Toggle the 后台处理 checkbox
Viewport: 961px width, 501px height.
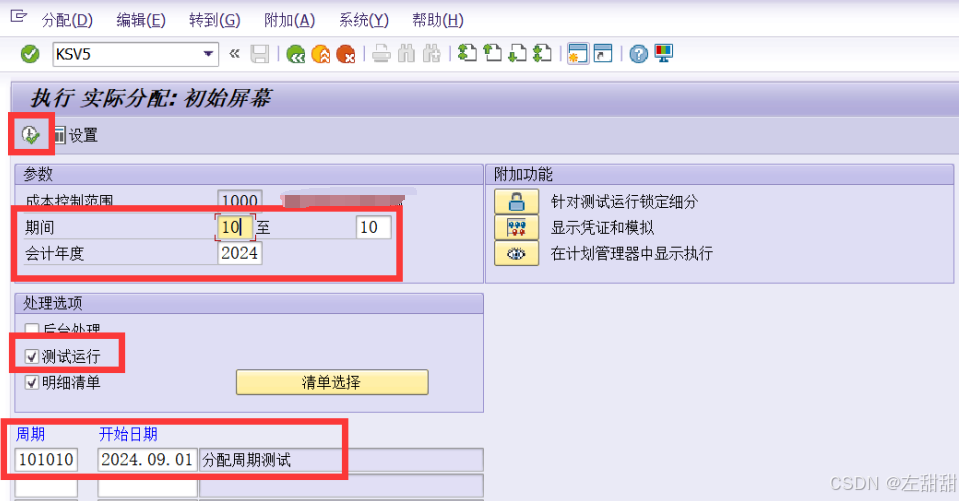coord(32,331)
